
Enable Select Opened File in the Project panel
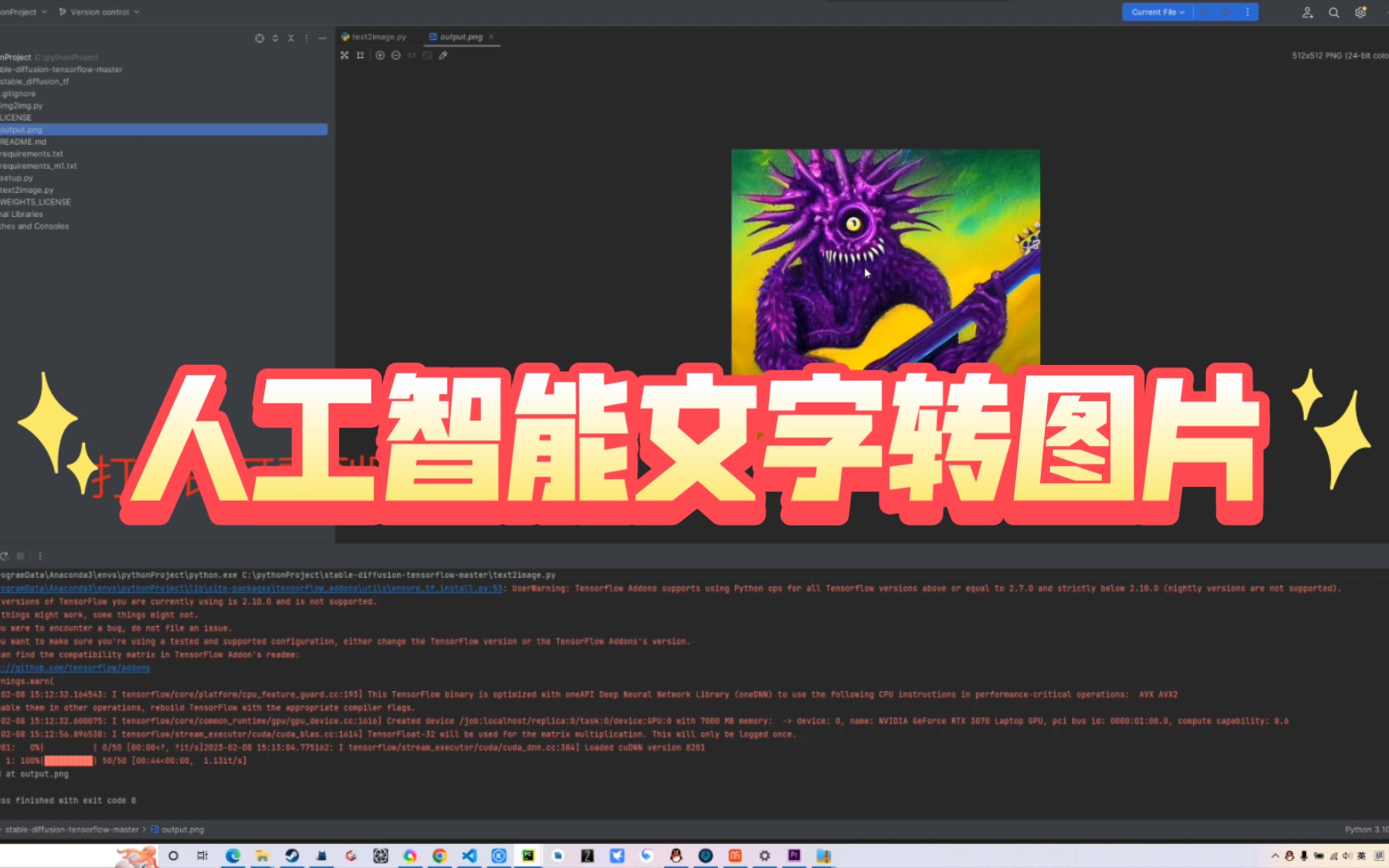(259, 38)
